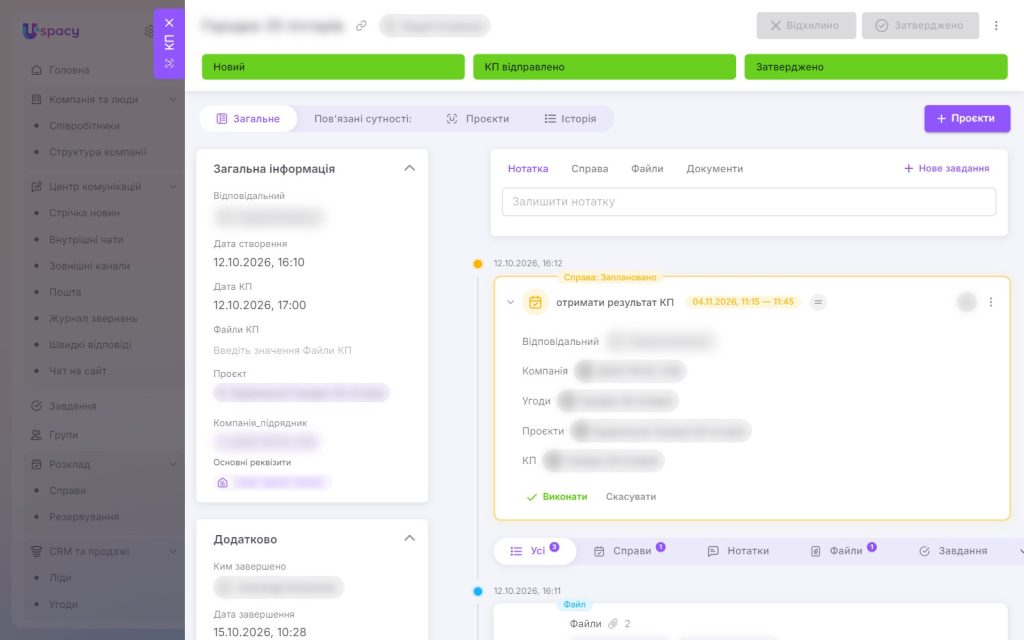This screenshot has height=640, width=1024.
Task: Click the Дата КП value 12.10.2026, 17:00
Action: (x=259, y=305)
